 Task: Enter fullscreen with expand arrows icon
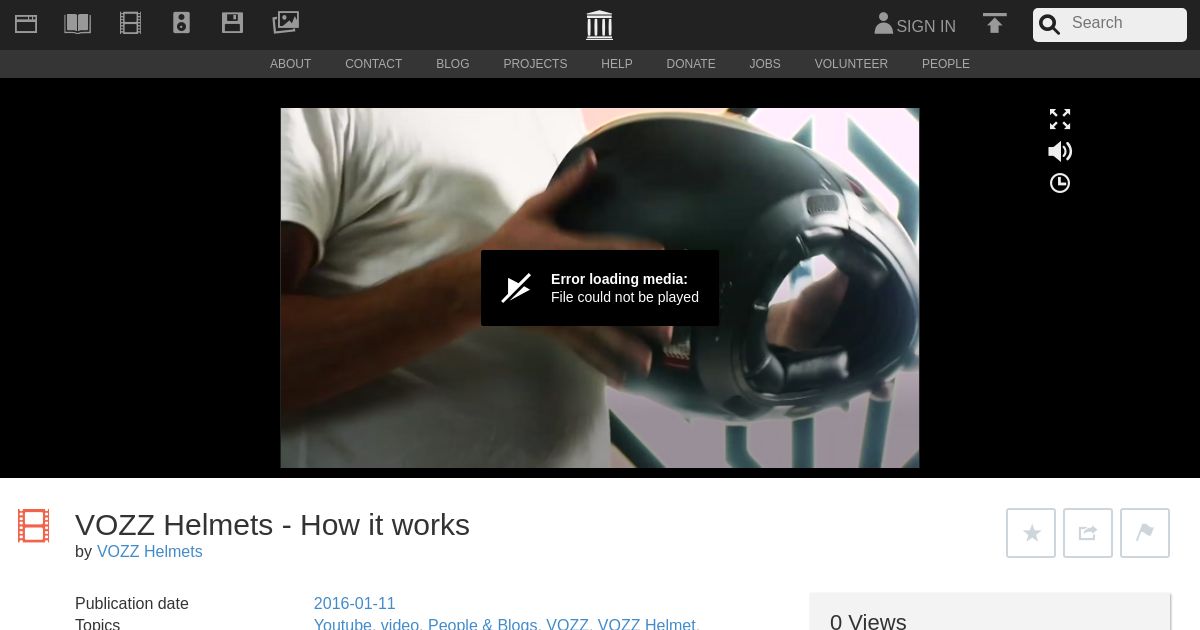coord(1060,119)
